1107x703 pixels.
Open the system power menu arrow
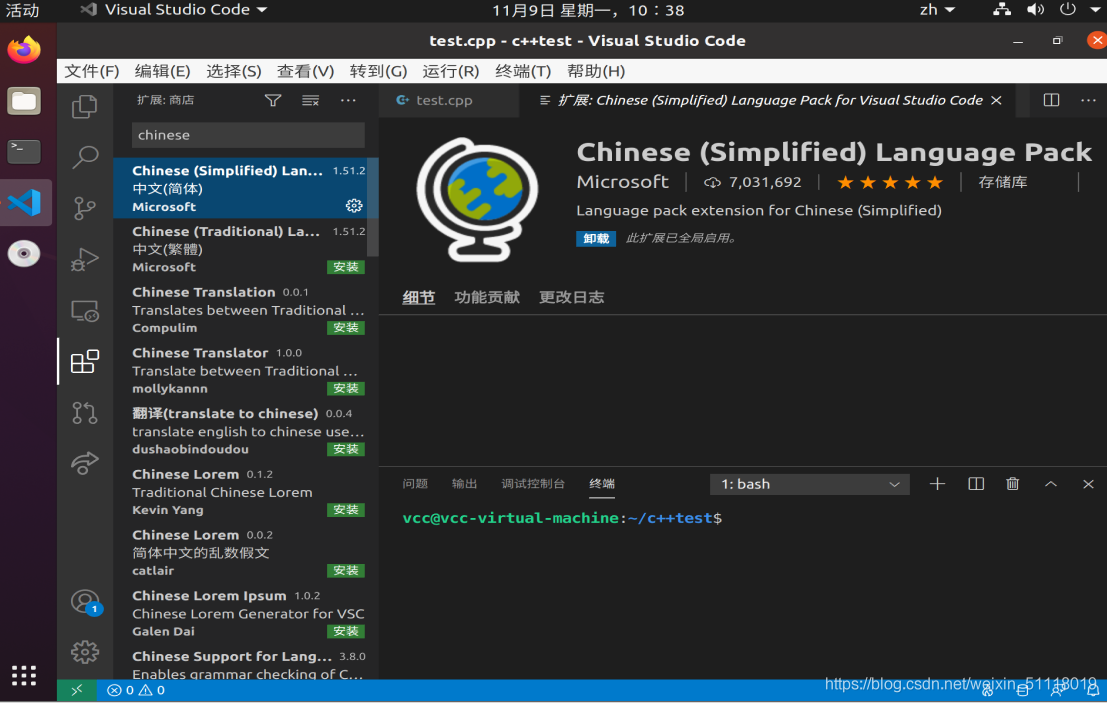tap(1096, 10)
